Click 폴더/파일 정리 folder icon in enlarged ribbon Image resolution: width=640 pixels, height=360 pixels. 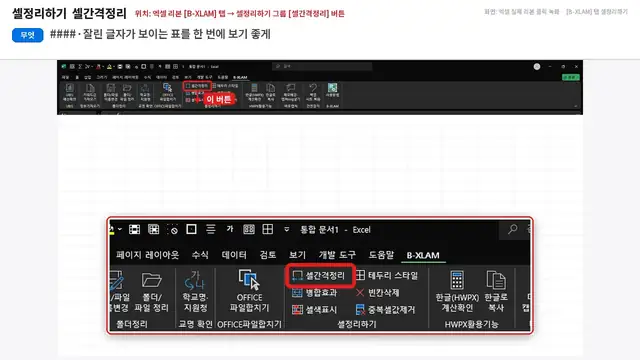click(151, 280)
